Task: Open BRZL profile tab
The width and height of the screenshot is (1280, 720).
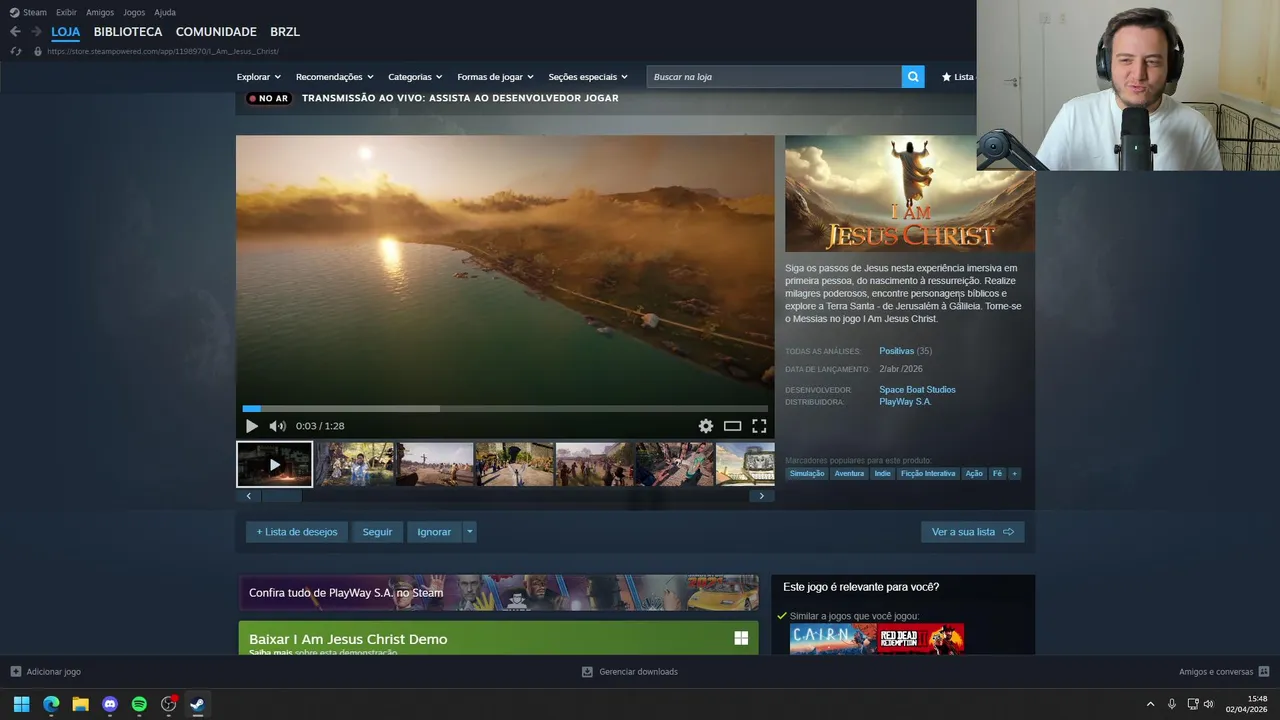Action: tap(285, 32)
